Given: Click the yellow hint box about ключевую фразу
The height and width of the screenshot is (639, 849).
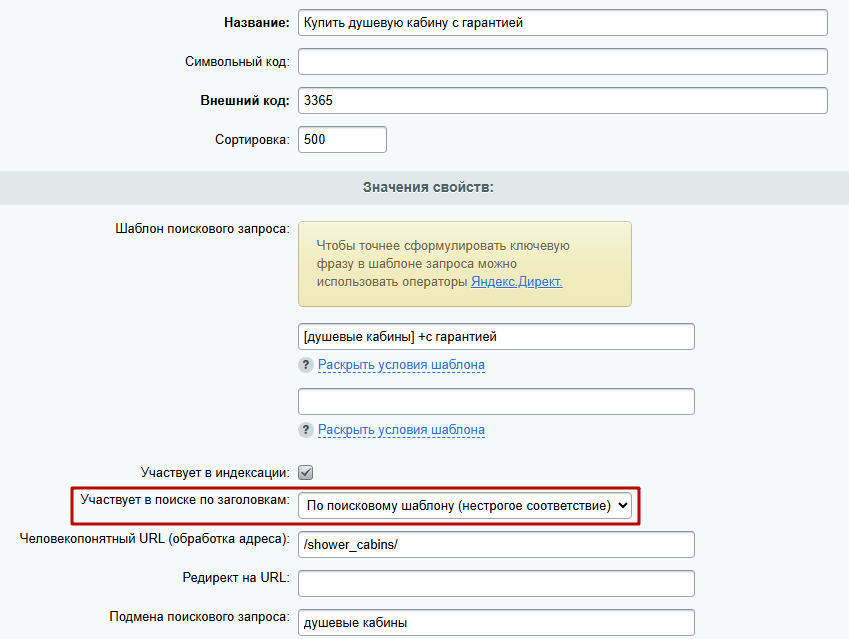Looking at the screenshot, I should (x=465, y=264).
